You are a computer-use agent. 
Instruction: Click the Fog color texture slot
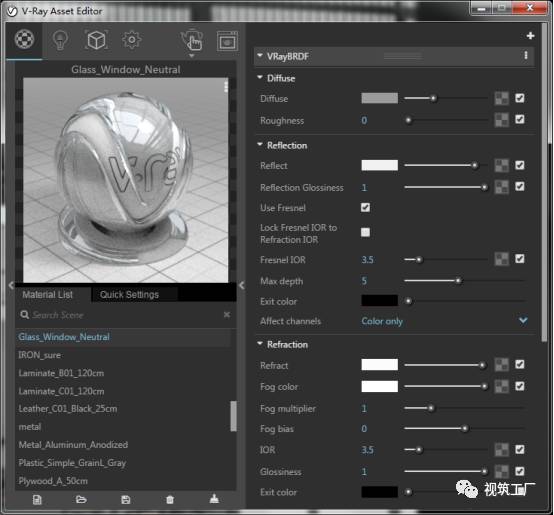coord(501,386)
